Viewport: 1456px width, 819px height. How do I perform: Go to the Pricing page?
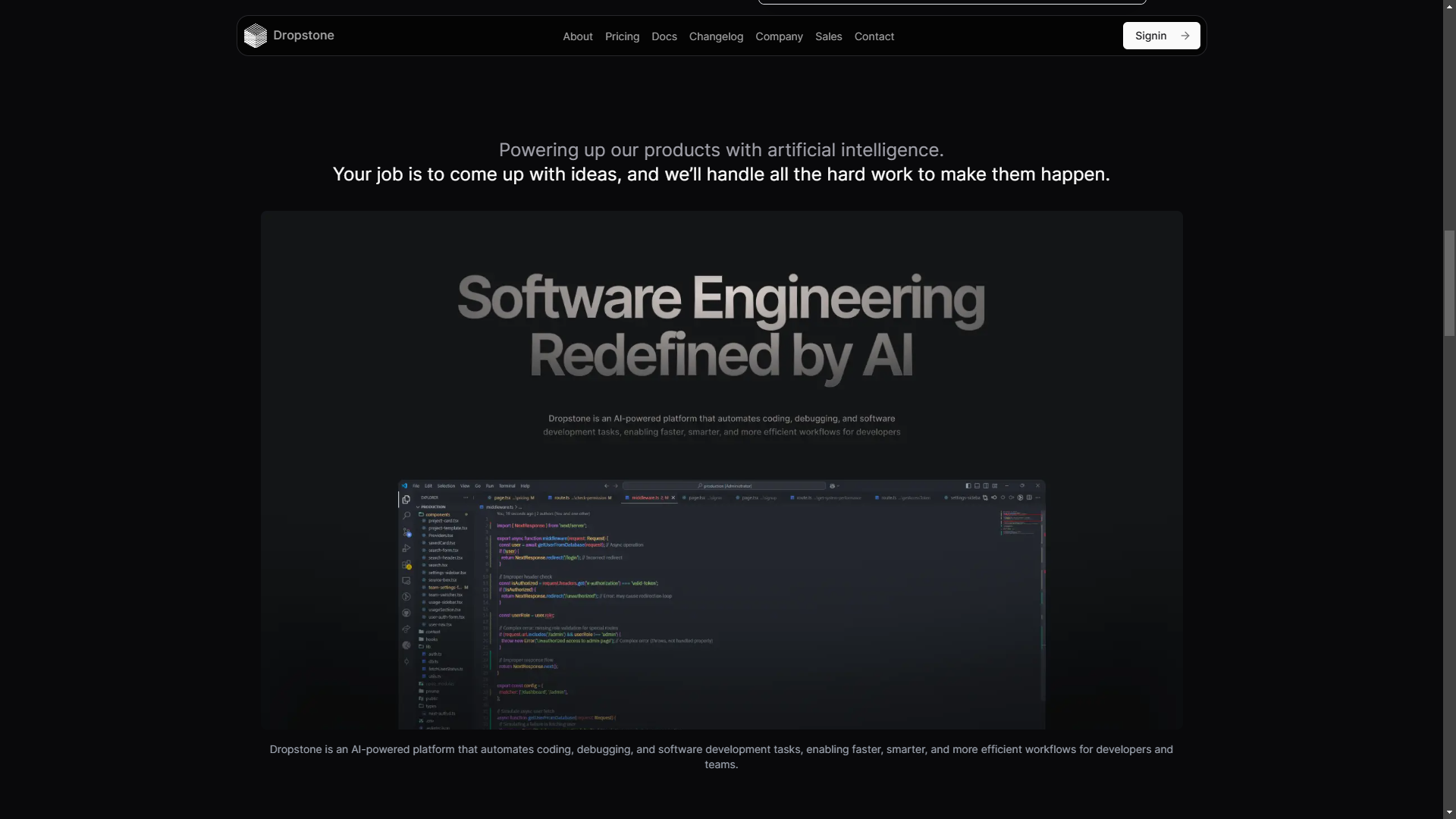pos(622,36)
